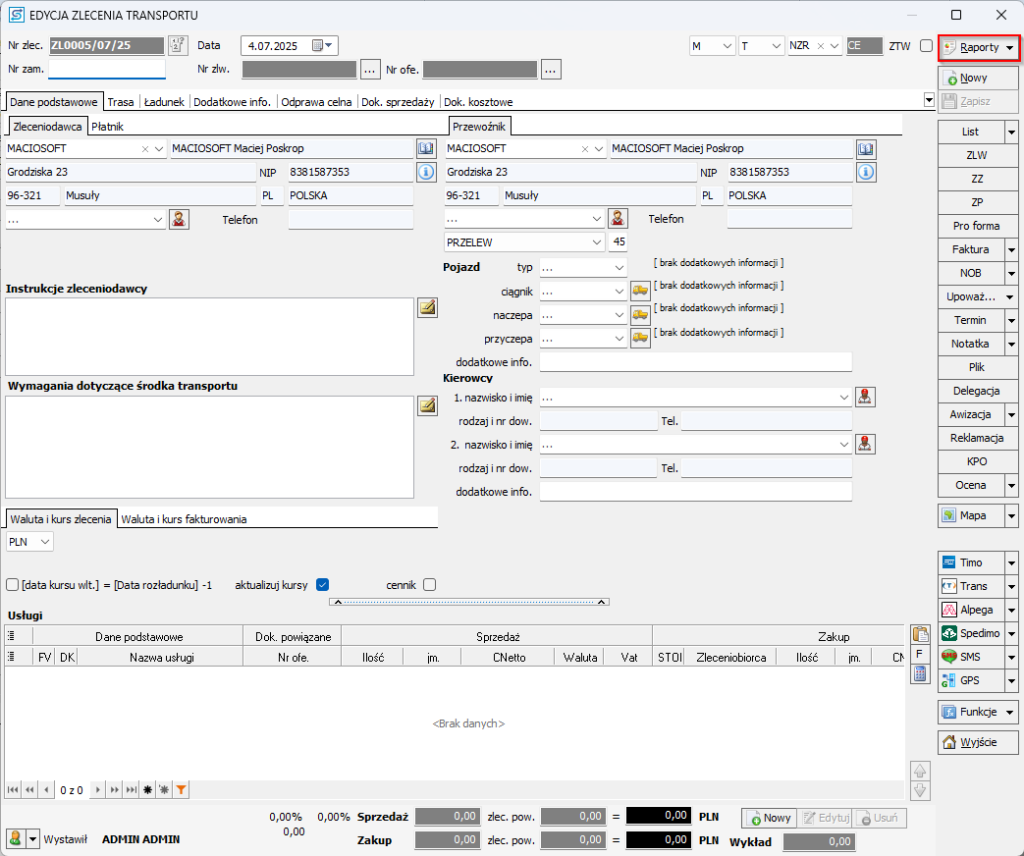Click the Wyjście exit button
1024x856 pixels.
(x=976, y=743)
